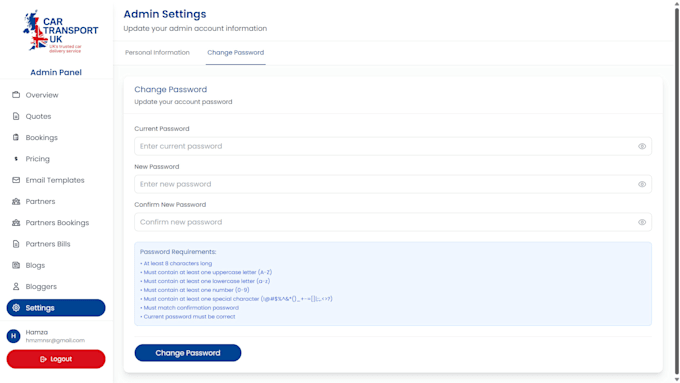Click the Partners Bills icon
This screenshot has width=680, height=383.
16,244
